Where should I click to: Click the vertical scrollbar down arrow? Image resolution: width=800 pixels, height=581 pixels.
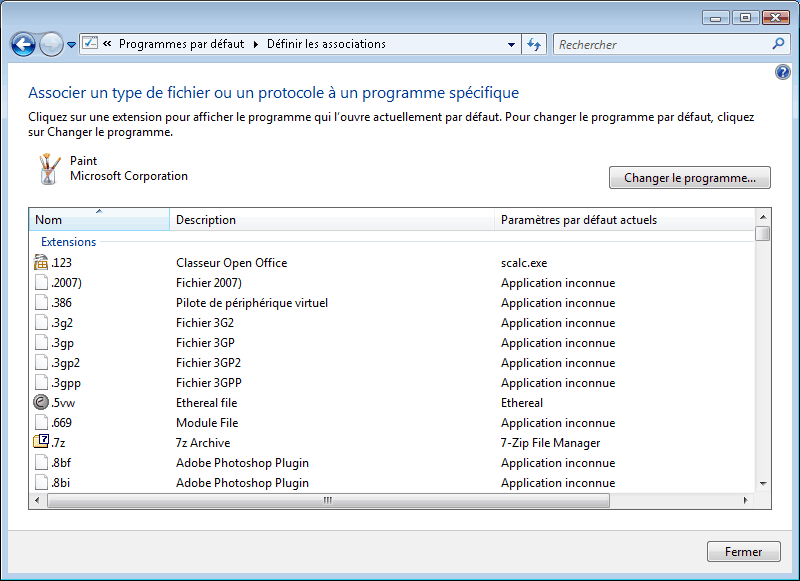coord(763,484)
